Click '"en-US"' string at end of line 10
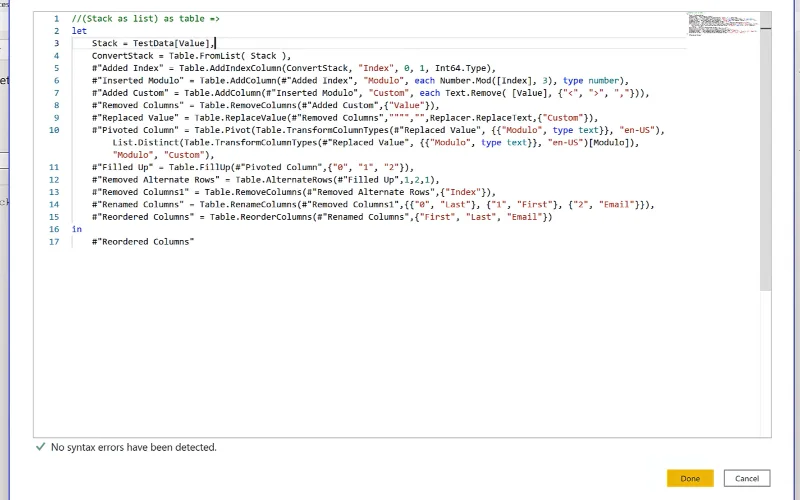 tap(637, 130)
